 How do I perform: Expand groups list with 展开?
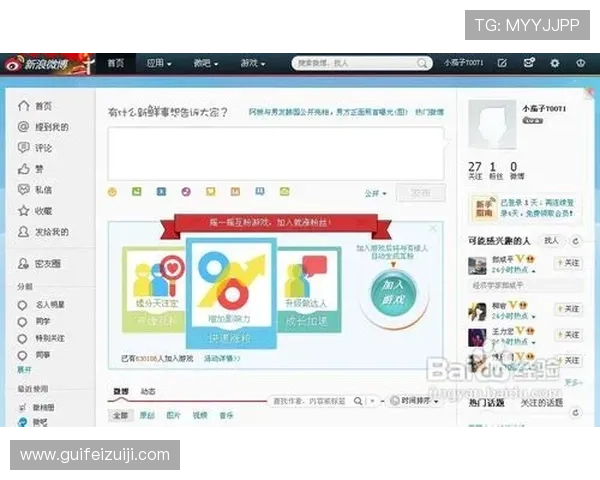24,370
